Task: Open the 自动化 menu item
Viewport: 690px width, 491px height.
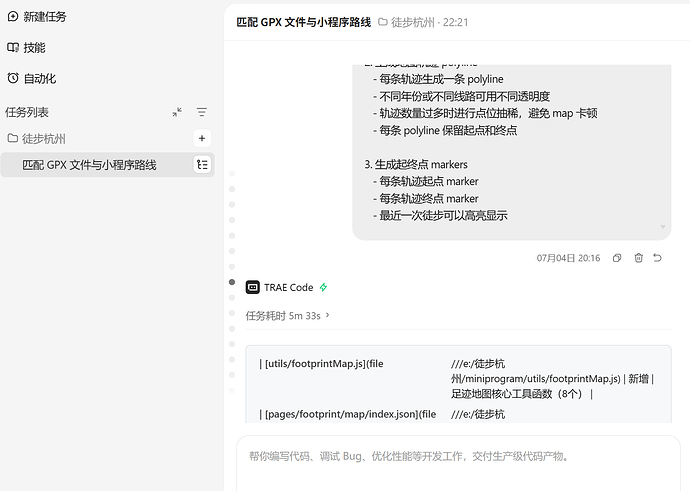Action: (32, 78)
